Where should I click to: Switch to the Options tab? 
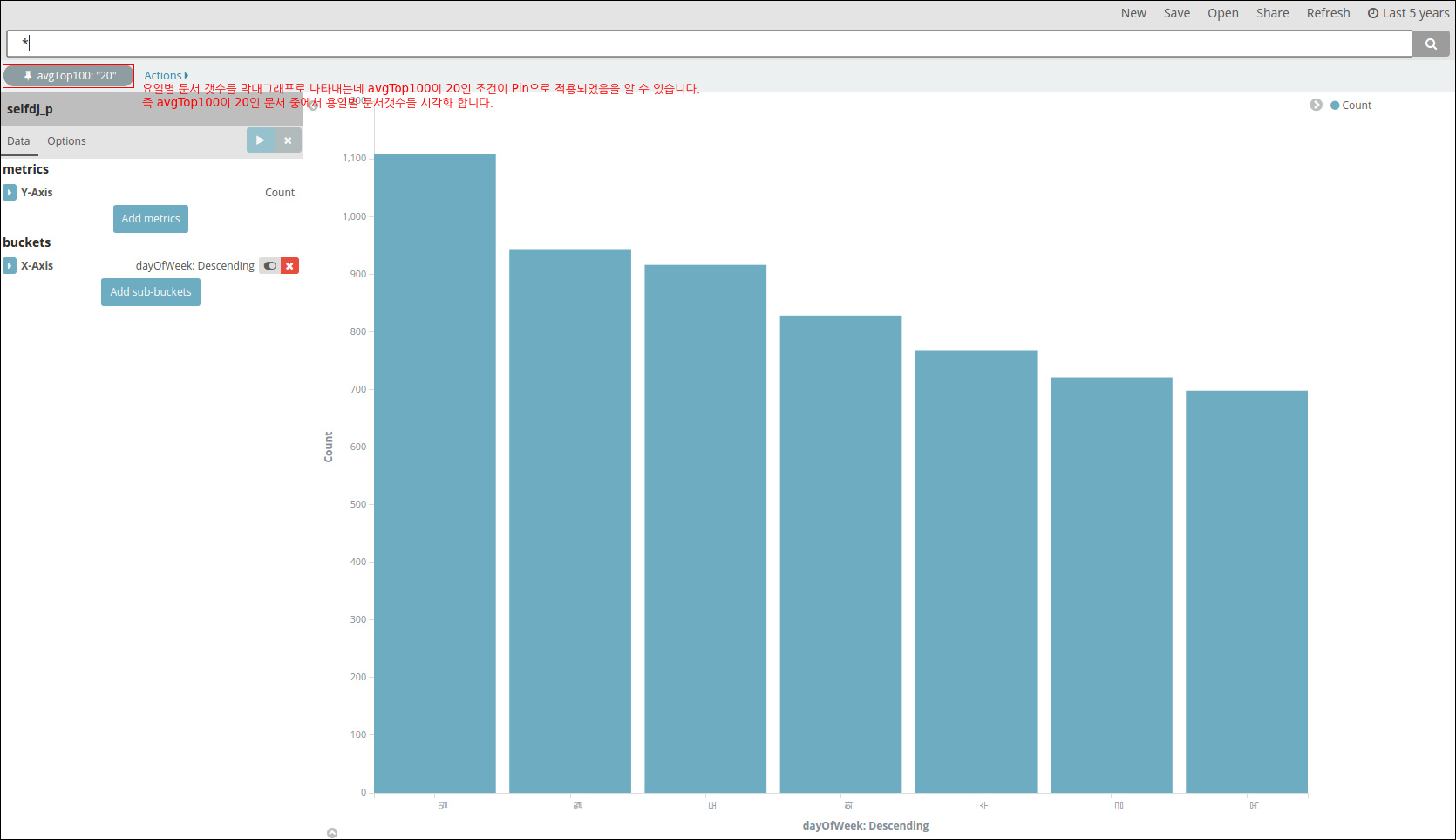66,141
